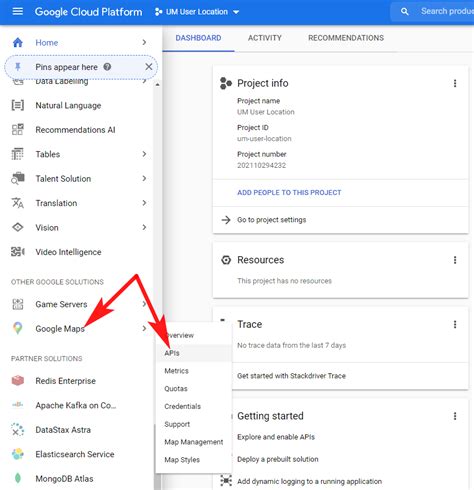Expand the Talent Solution submenu chevron
Viewport: 474px width, 490px height.
144,178
